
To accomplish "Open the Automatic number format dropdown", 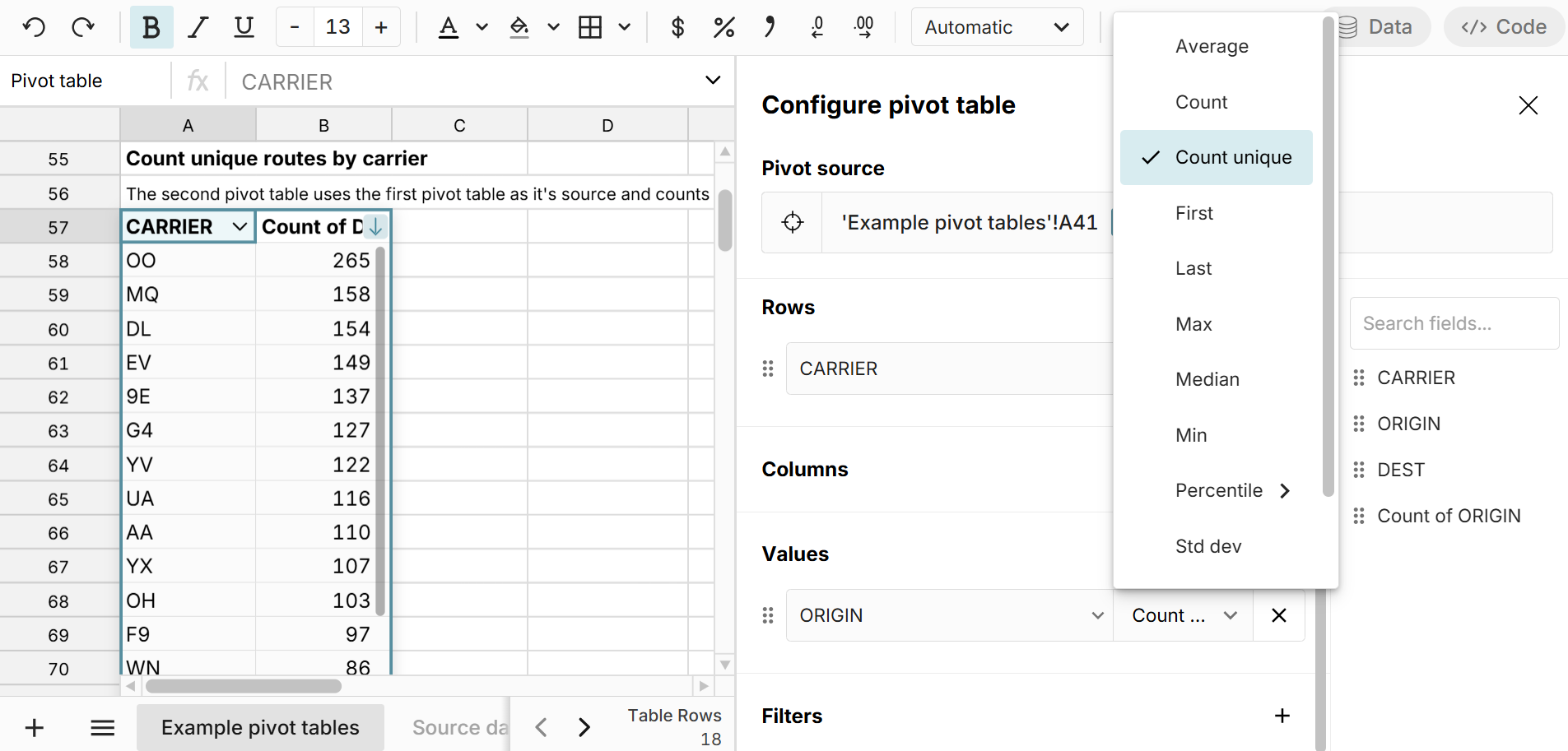I will click(x=996, y=27).
